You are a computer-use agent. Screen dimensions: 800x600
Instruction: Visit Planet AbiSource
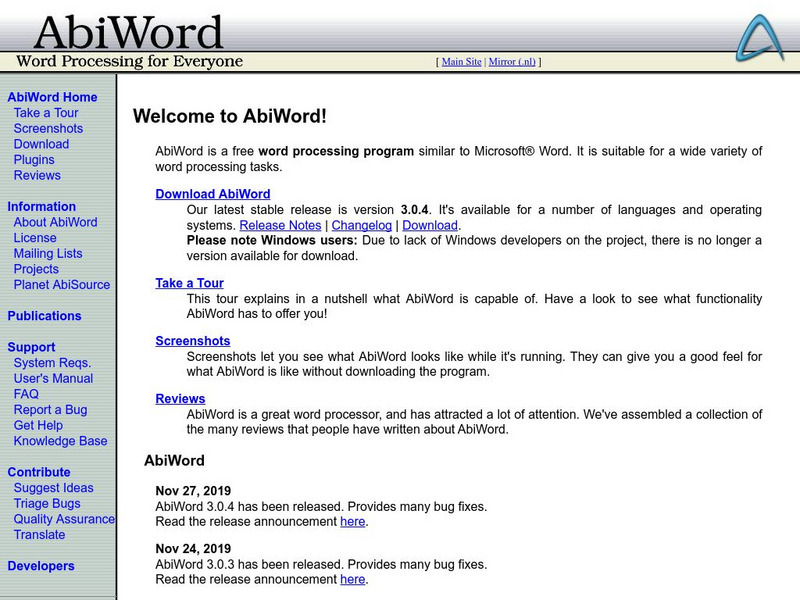point(62,285)
